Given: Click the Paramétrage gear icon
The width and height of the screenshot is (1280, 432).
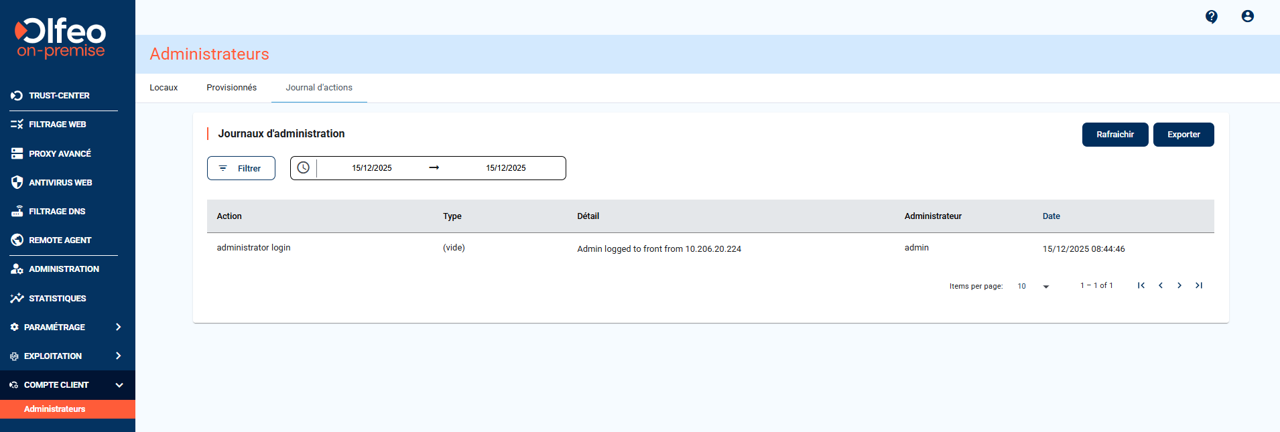Looking at the screenshot, I should [14, 327].
